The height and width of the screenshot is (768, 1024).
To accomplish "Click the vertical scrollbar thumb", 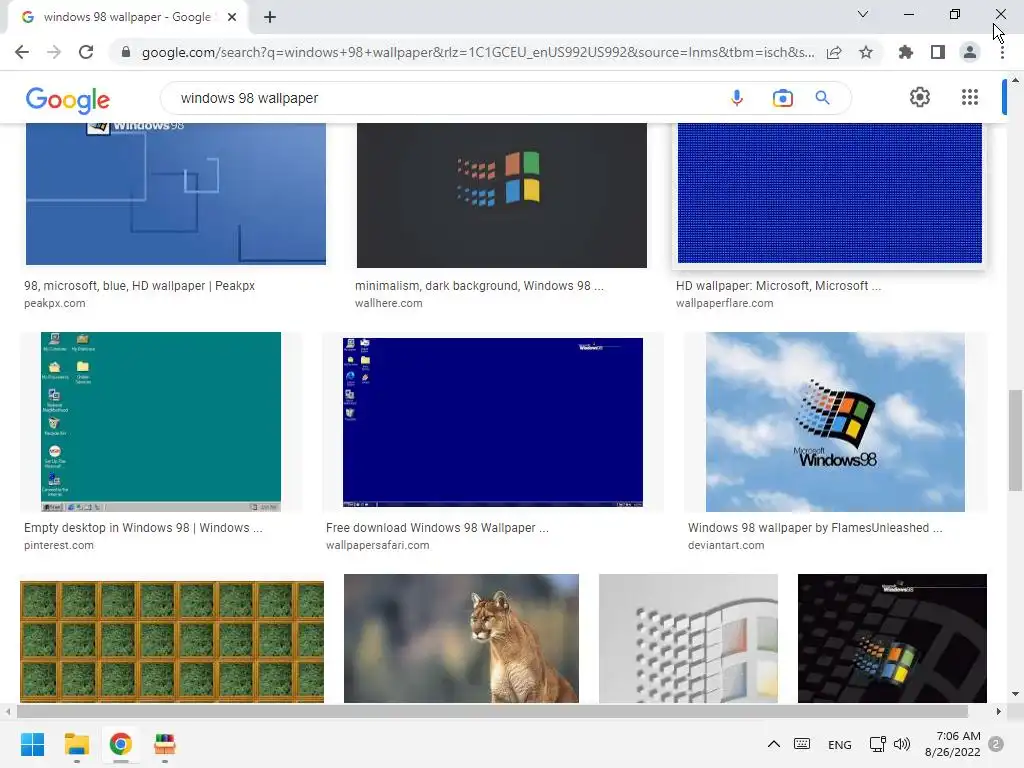I will pyautogui.click(x=1015, y=440).
